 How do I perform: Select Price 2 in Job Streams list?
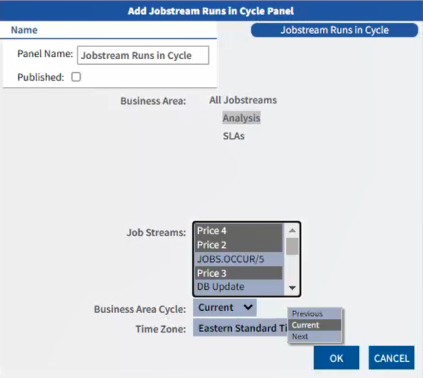coord(239,245)
